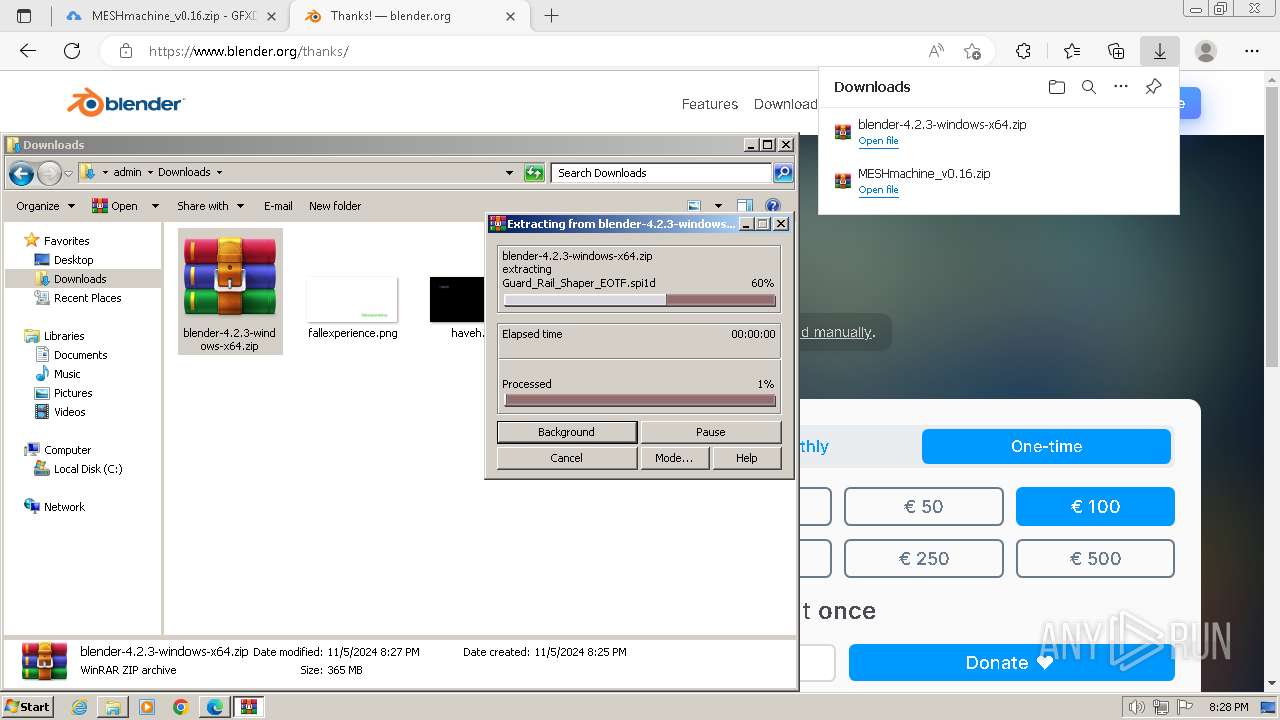
Task: Search downloads in Edge panel
Action: coord(1089,87)
